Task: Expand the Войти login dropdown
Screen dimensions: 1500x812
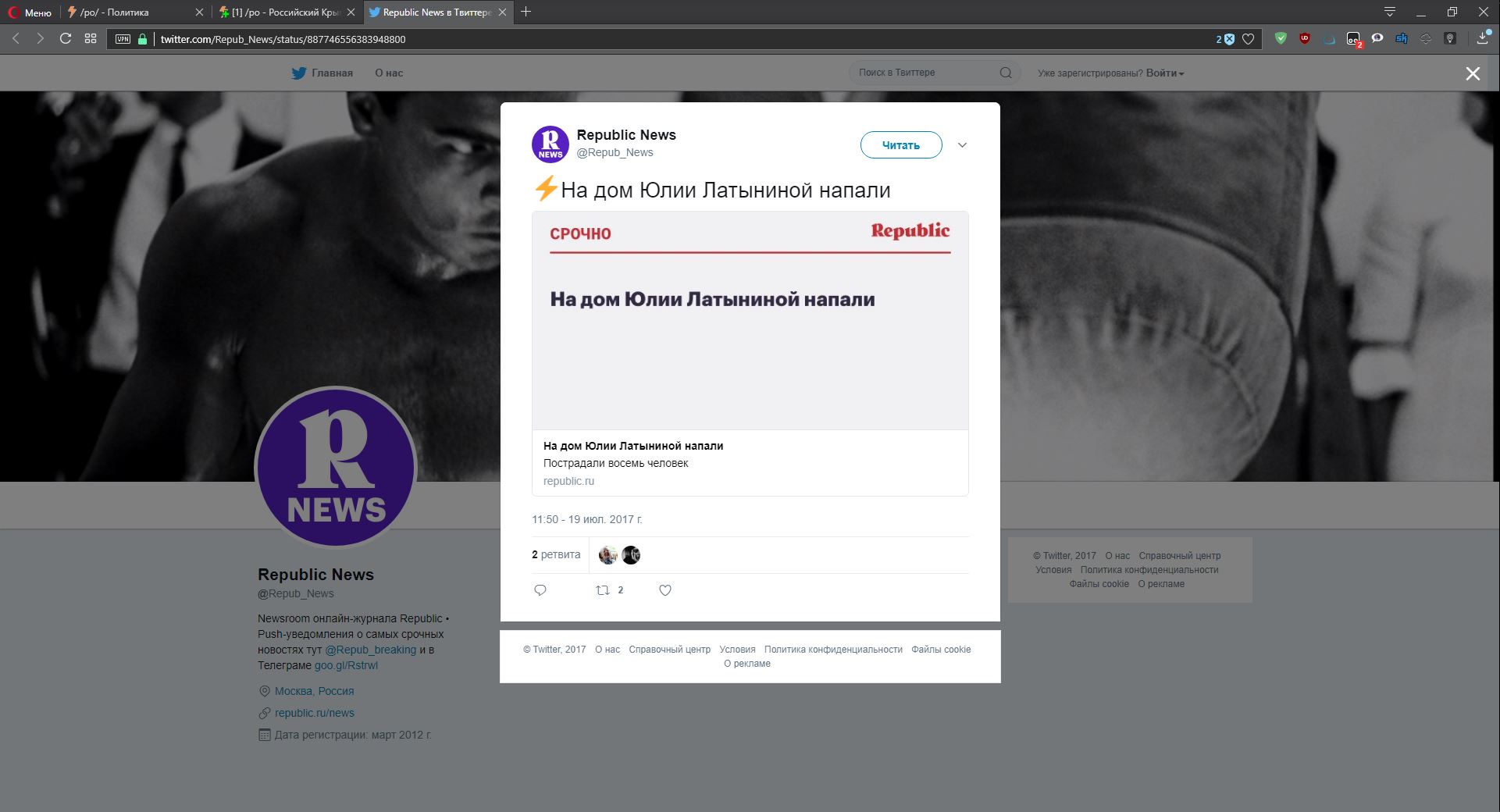Action: pyautogui.click(x=1165, y=73)
